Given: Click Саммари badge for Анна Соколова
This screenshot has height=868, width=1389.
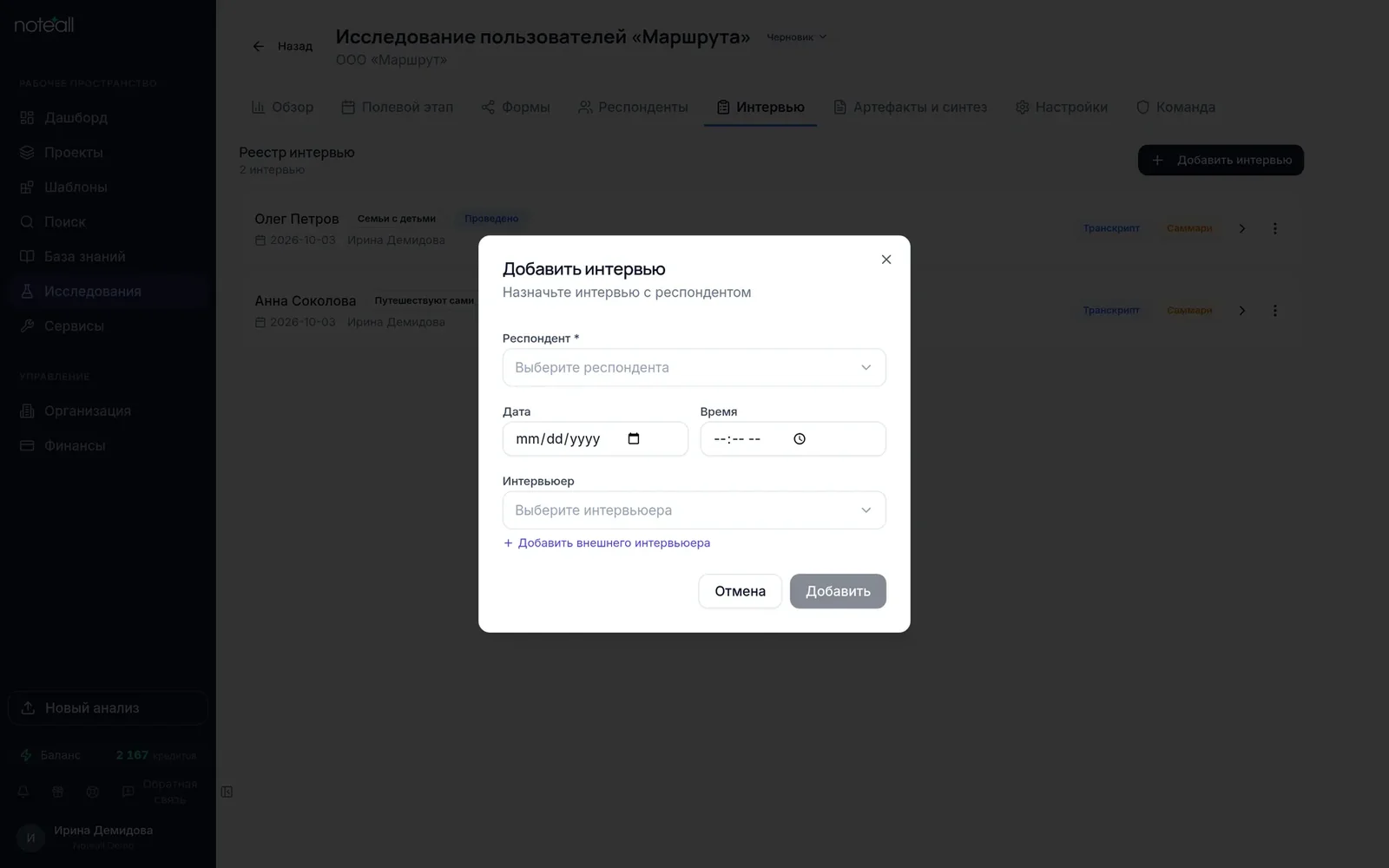Looking at the screenshot, I should 1189,311.
